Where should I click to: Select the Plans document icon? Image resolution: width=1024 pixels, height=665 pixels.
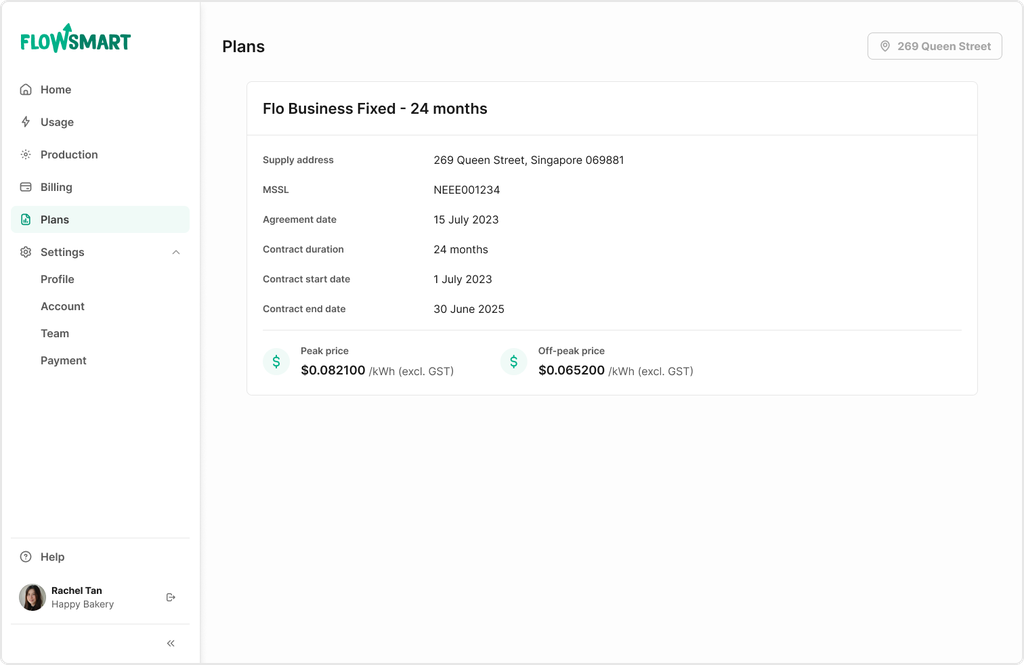(x=26, y=219)
